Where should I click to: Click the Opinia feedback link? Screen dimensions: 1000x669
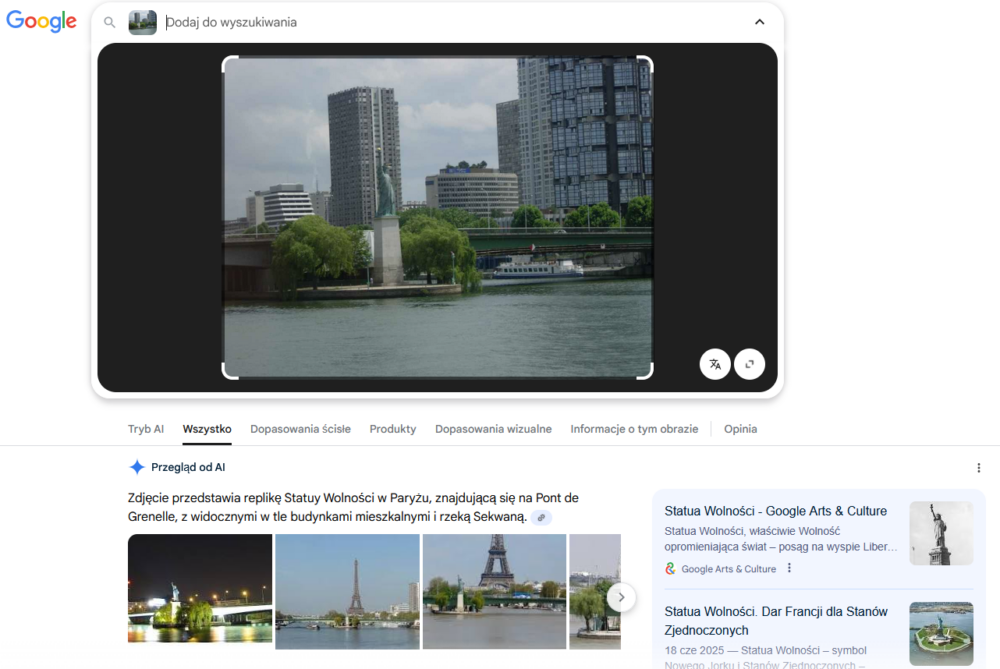pyautogui.click(x=740, y=429)
